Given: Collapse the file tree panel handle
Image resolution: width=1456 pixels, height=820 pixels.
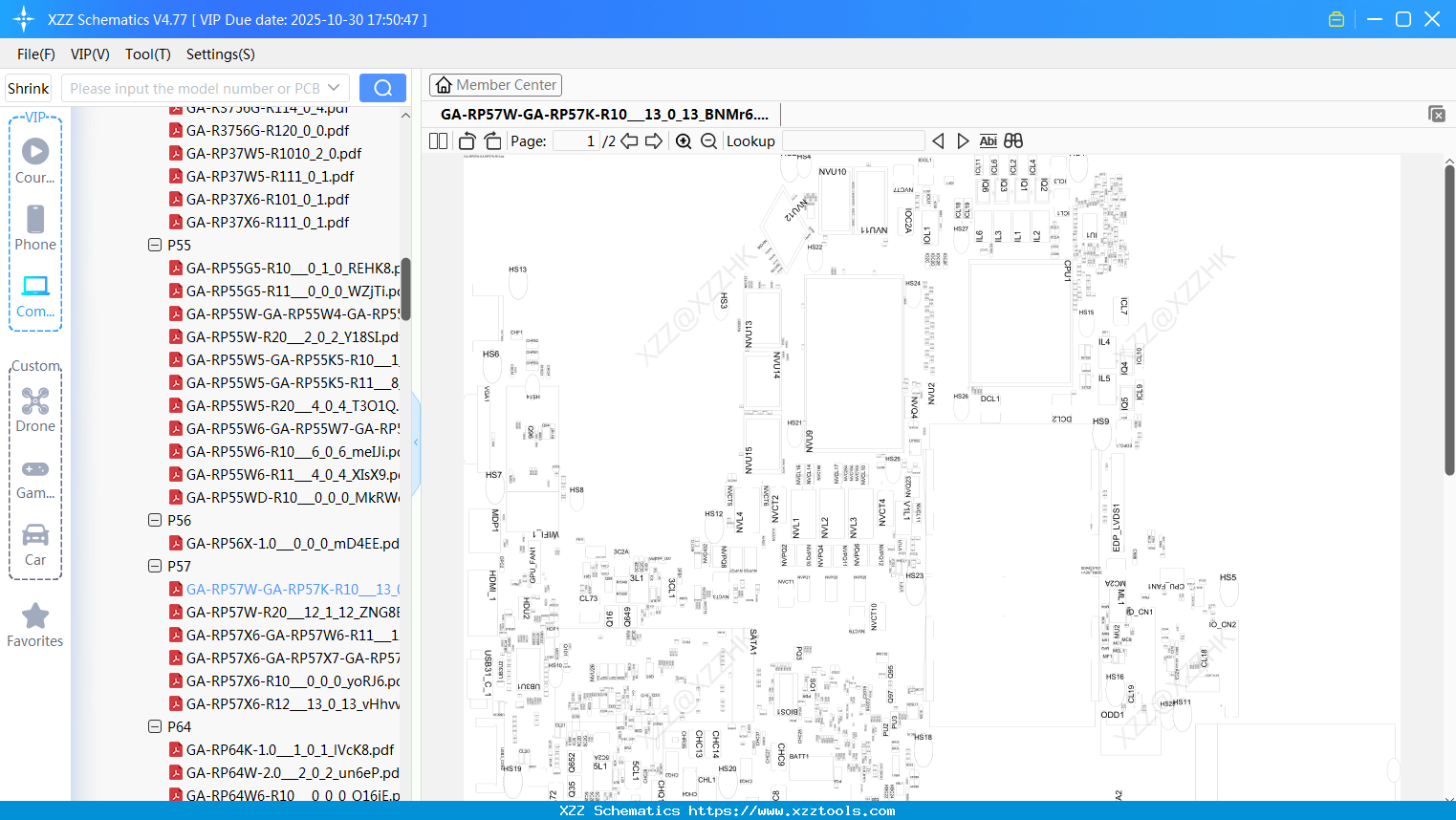Looking at the screenshot, I should [x=416, y=442].
